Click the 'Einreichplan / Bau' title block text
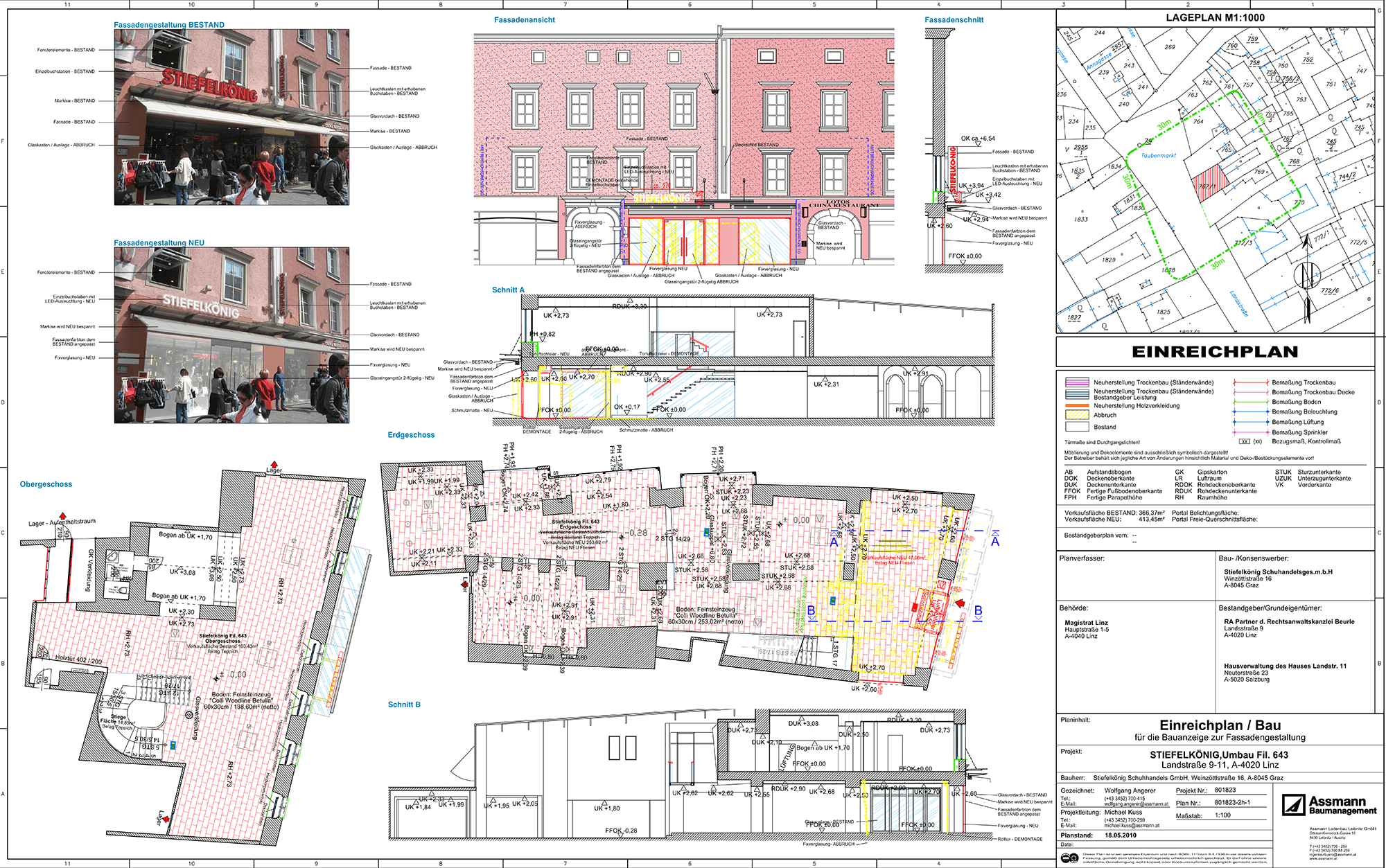This screenshot has height=868, width=1386. point(1220,725)
